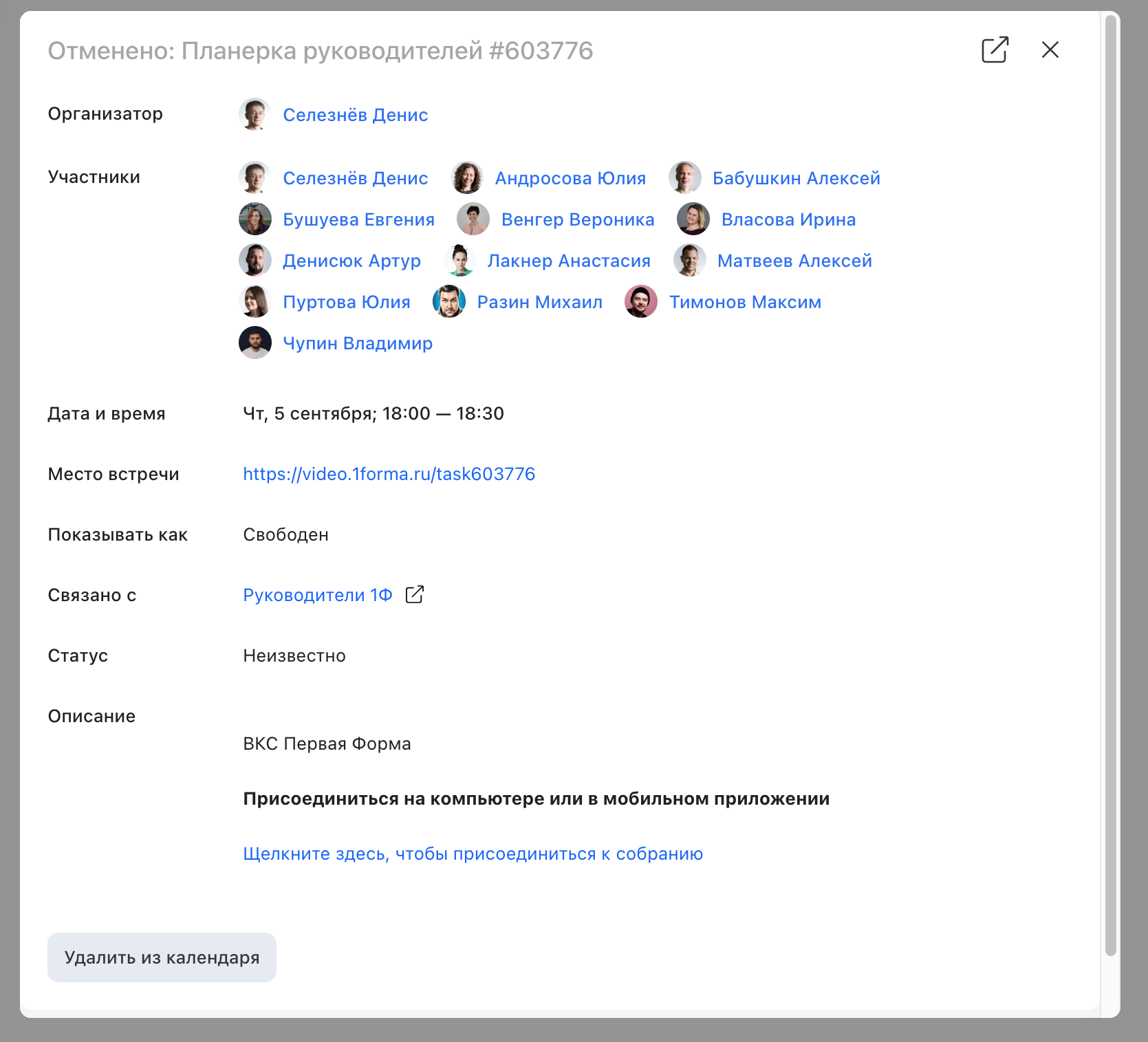Click avatar of Матвеев Алексей
The width and height of the screenshot is (1148, 1042).
[689, 260]
